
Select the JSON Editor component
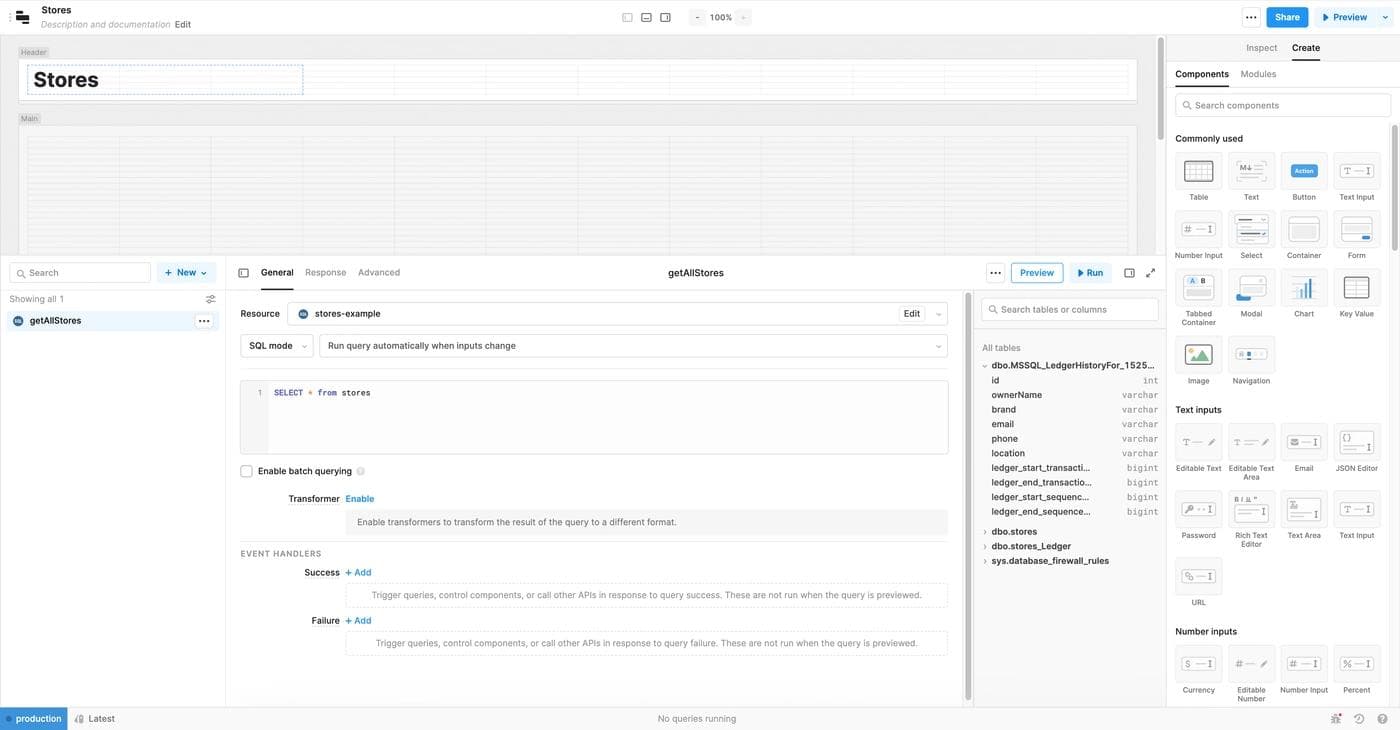(x=1356, y=443)
